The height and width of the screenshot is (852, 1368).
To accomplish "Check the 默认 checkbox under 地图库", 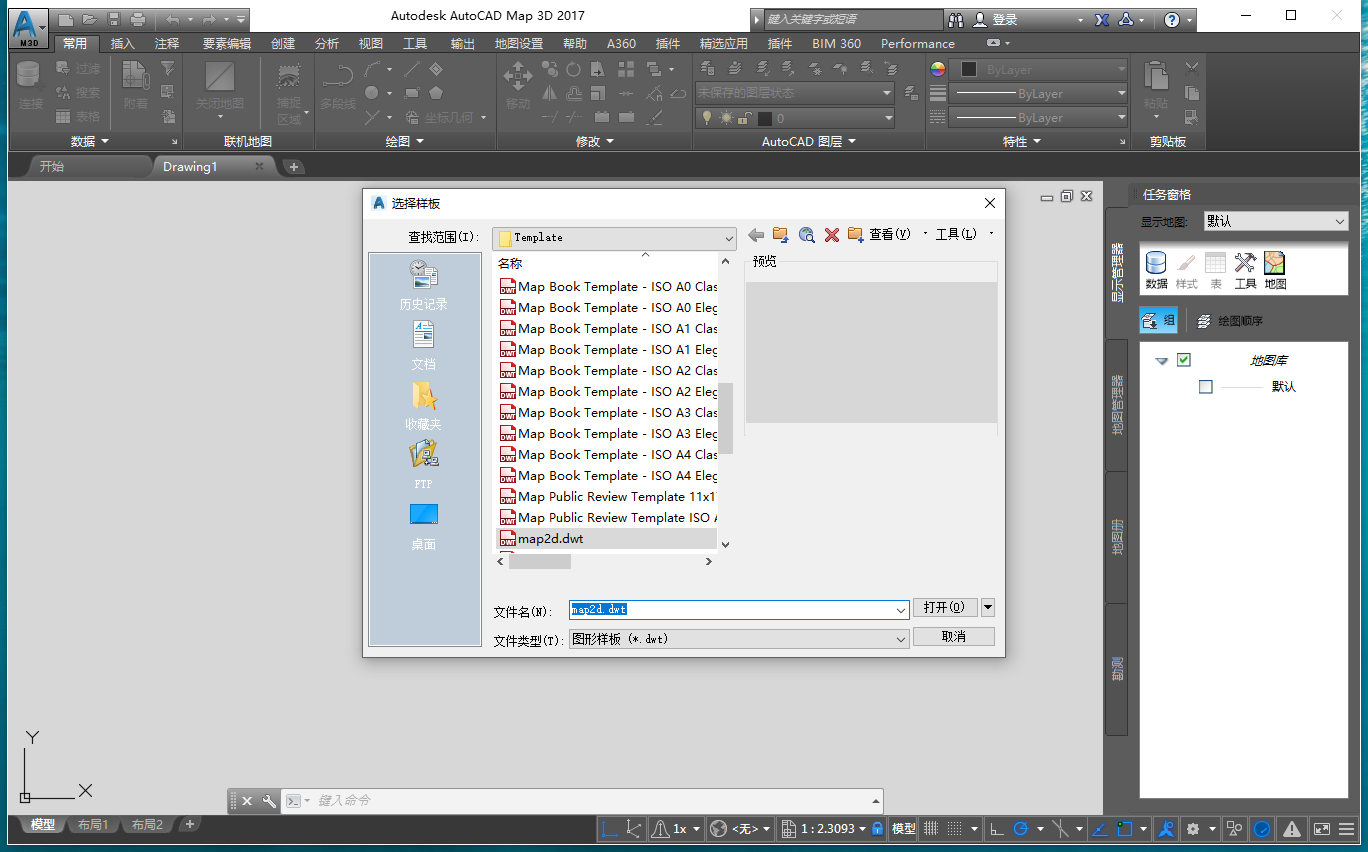I will point(1205,386).
